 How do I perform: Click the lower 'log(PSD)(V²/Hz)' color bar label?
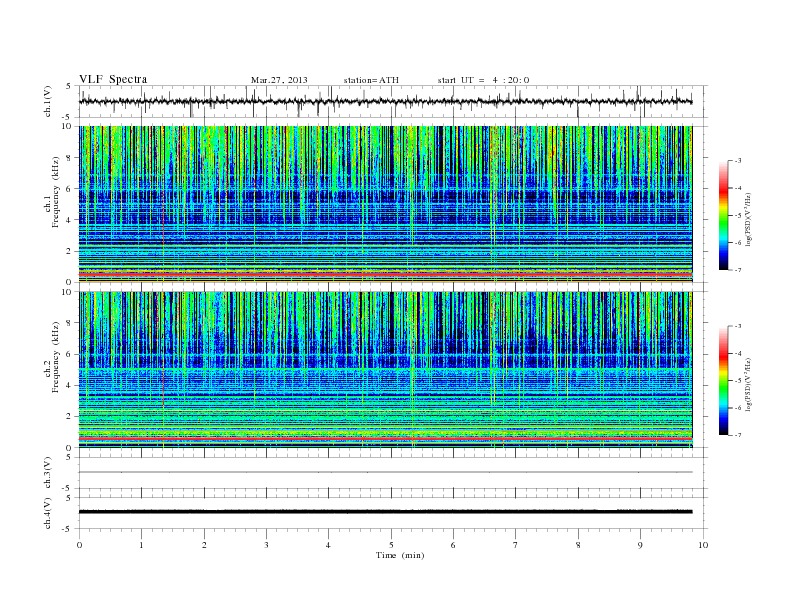point(748,384)
